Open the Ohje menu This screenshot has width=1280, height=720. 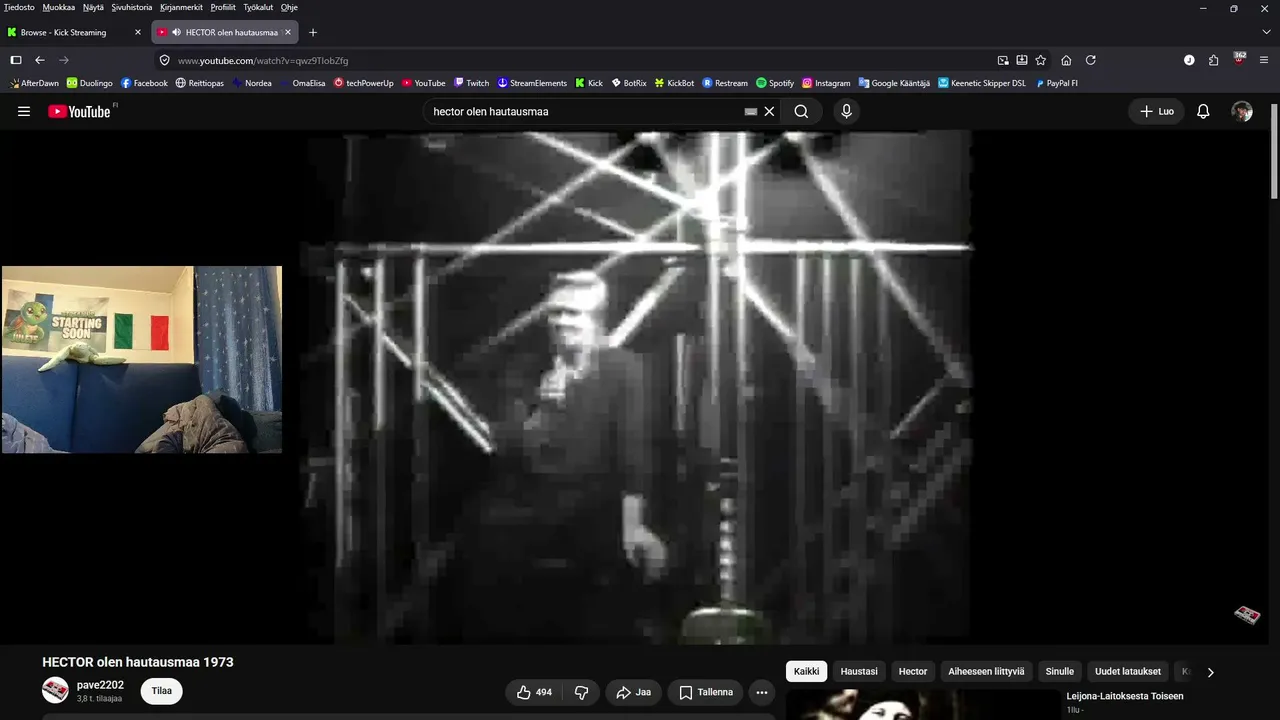pos(289,7)
